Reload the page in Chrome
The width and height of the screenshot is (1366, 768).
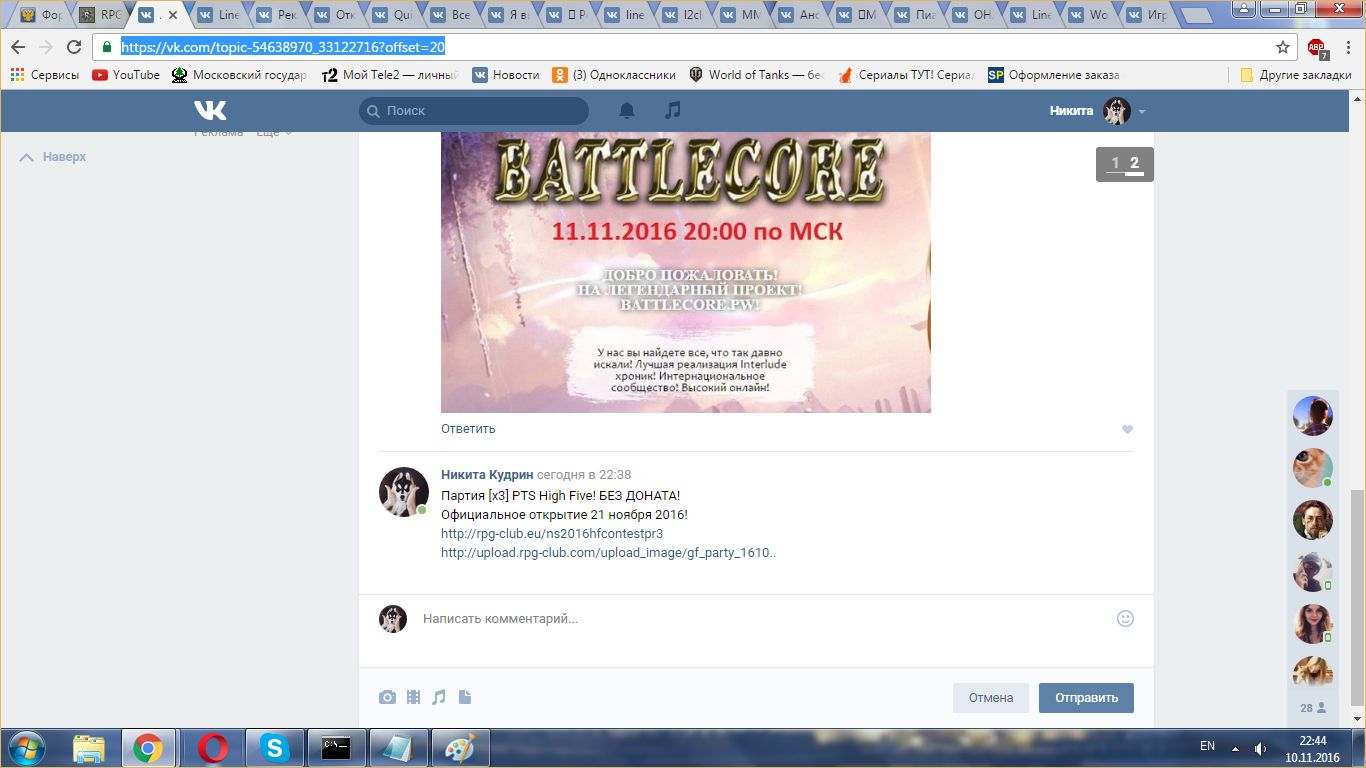click(x=73, y=47)
